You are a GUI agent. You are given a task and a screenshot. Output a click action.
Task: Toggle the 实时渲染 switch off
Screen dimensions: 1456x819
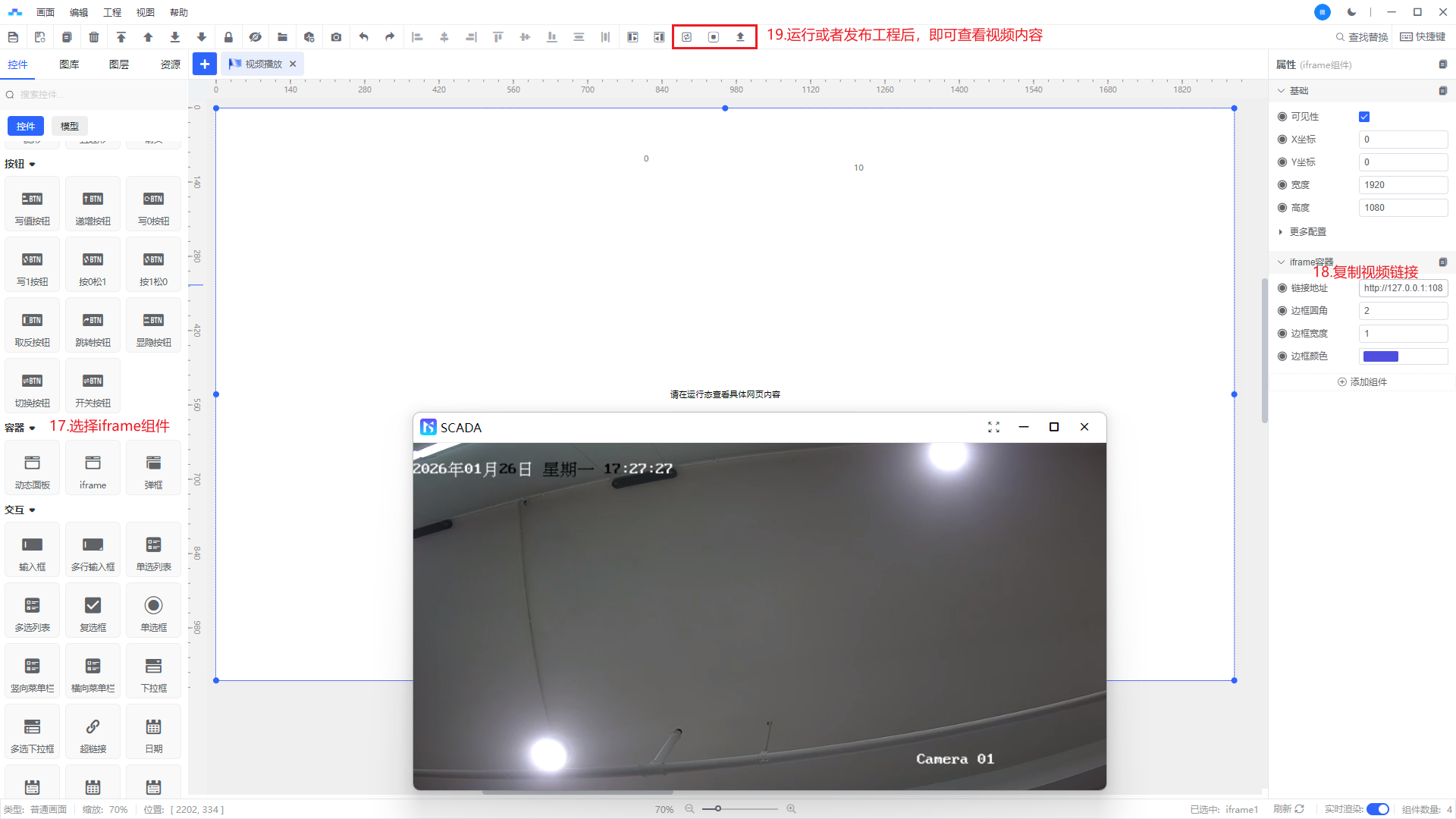[x=1377, y=809]
